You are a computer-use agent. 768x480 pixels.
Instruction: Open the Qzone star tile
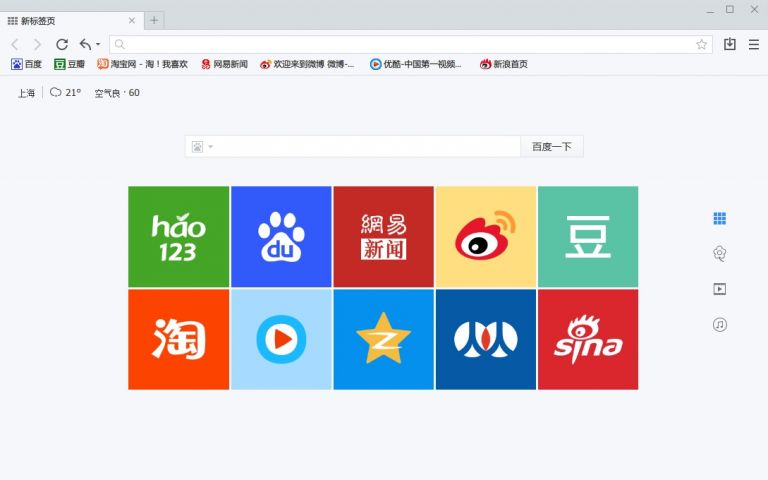coord(384,339)
